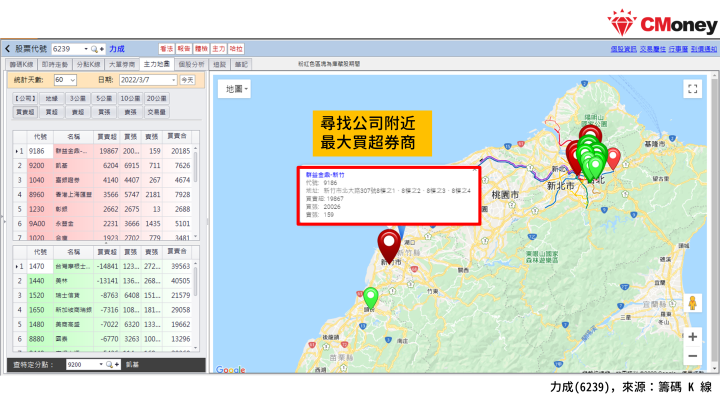Toggle the map fullscreen view

pos(692,89)
